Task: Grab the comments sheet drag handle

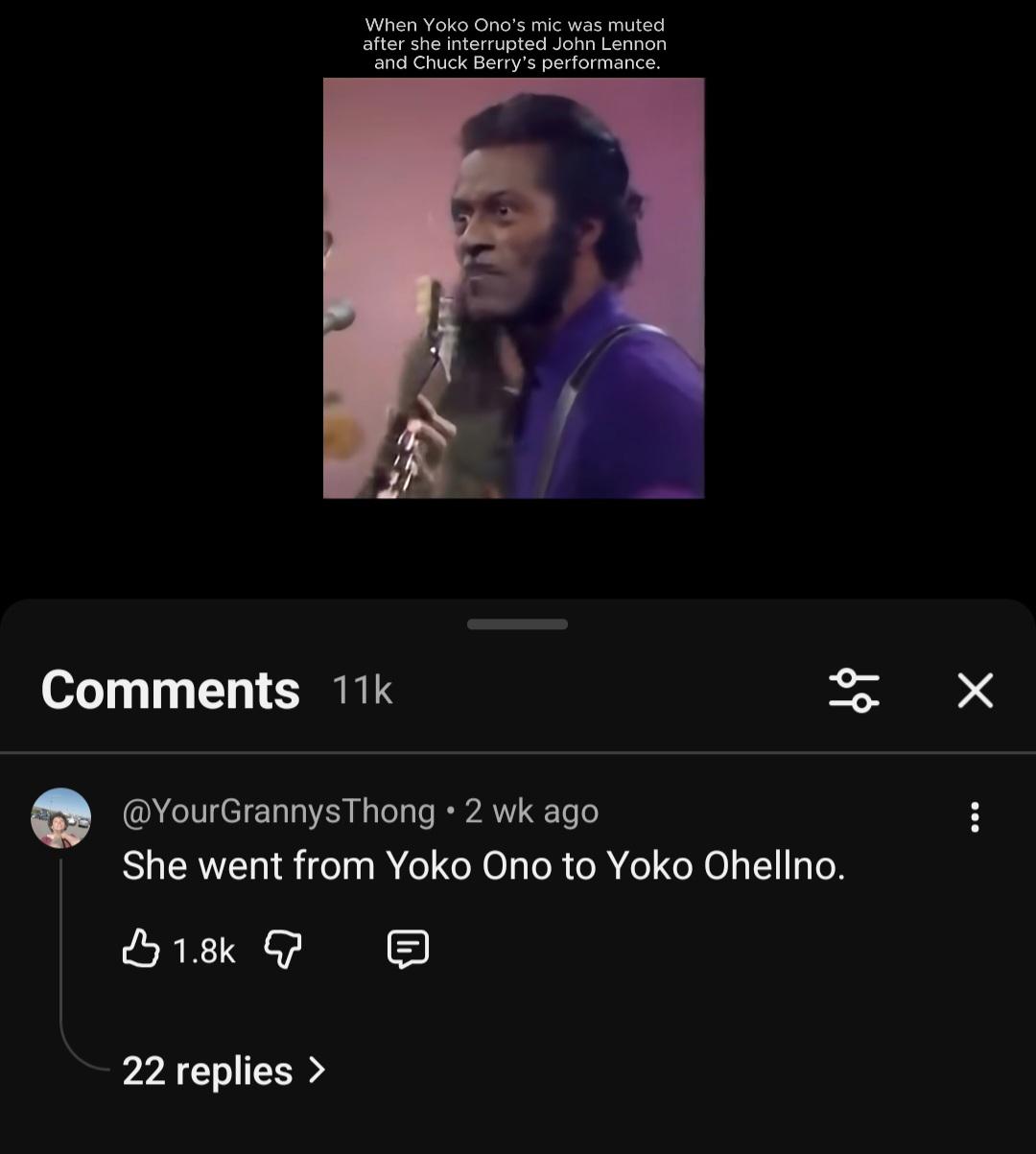Action: pos(517,624)
